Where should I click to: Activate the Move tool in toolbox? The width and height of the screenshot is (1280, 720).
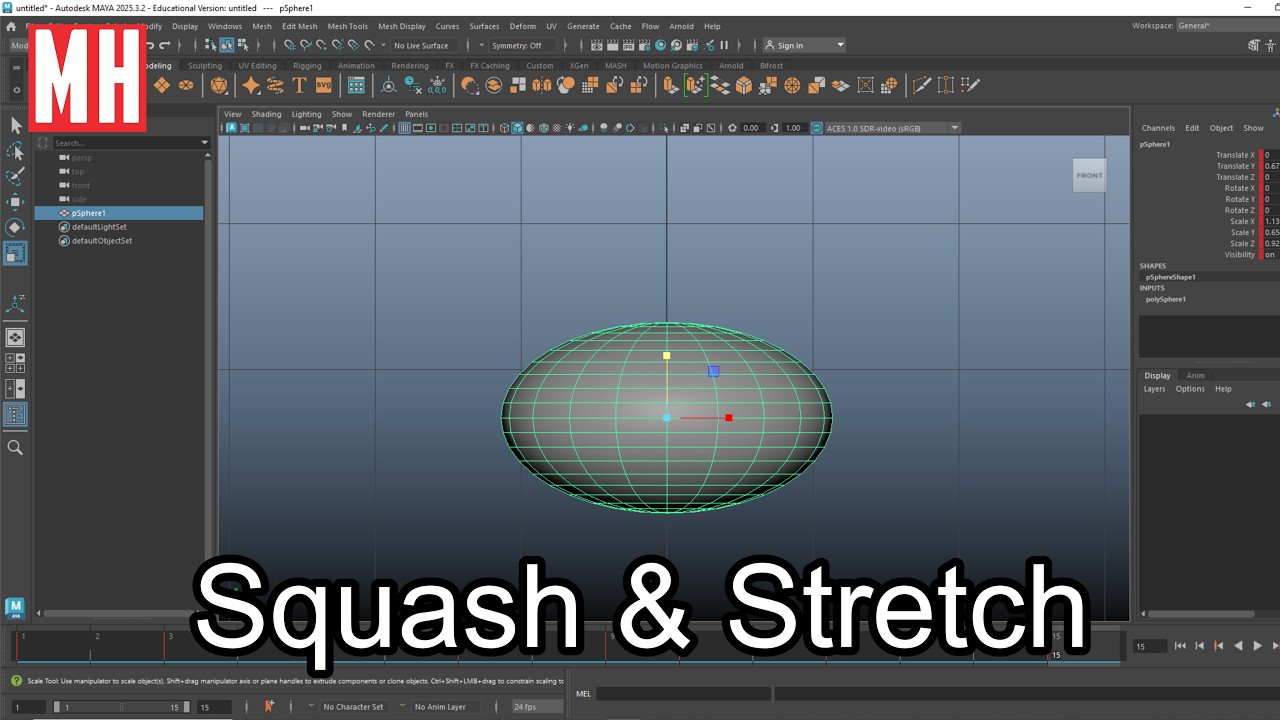(15, 202)
